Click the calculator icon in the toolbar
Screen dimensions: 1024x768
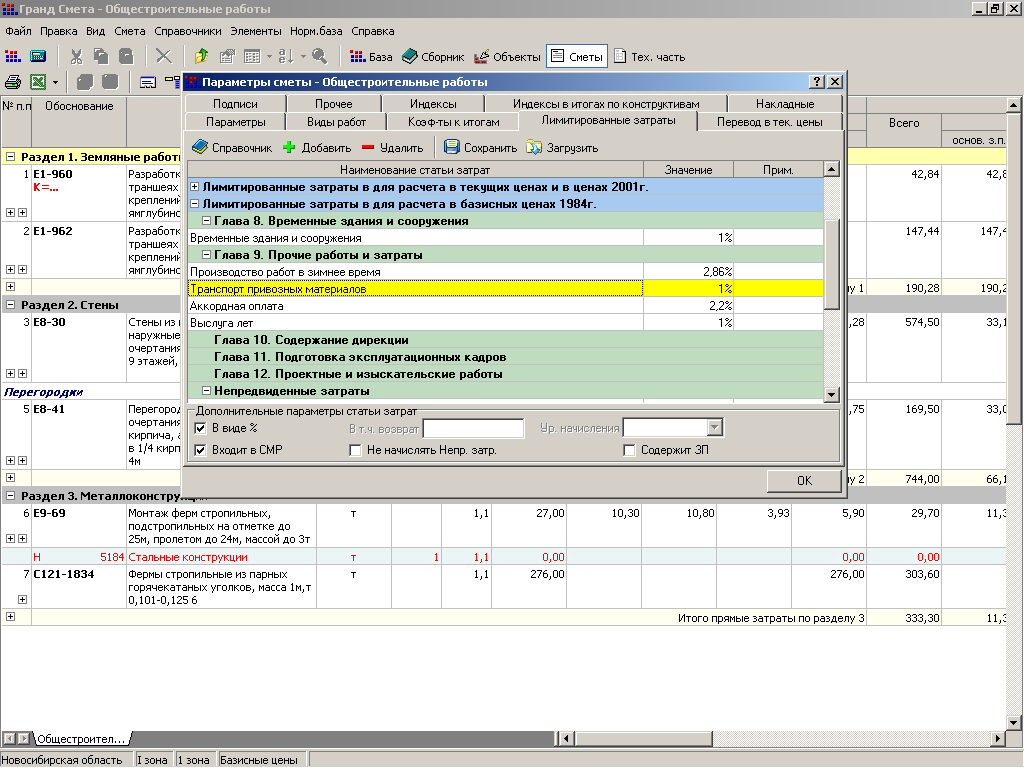point(38,57)
